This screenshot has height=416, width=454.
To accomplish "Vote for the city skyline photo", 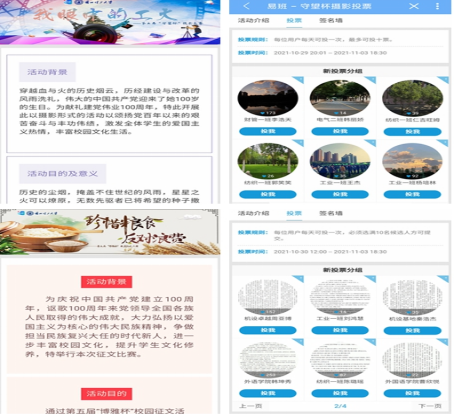I will pos(340,194).
